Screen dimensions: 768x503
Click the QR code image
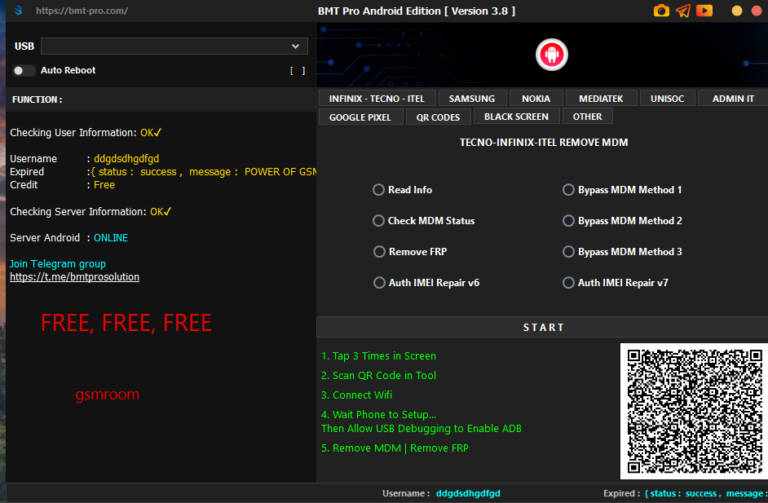[x=695, y=411]
